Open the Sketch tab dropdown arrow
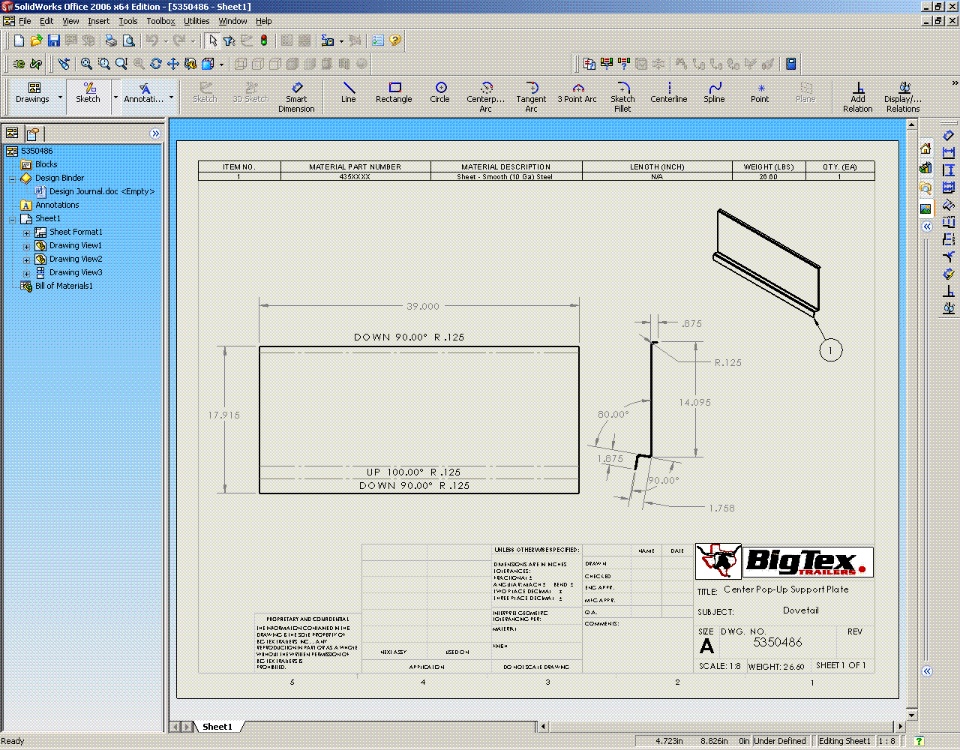 [x=115, y=97]
